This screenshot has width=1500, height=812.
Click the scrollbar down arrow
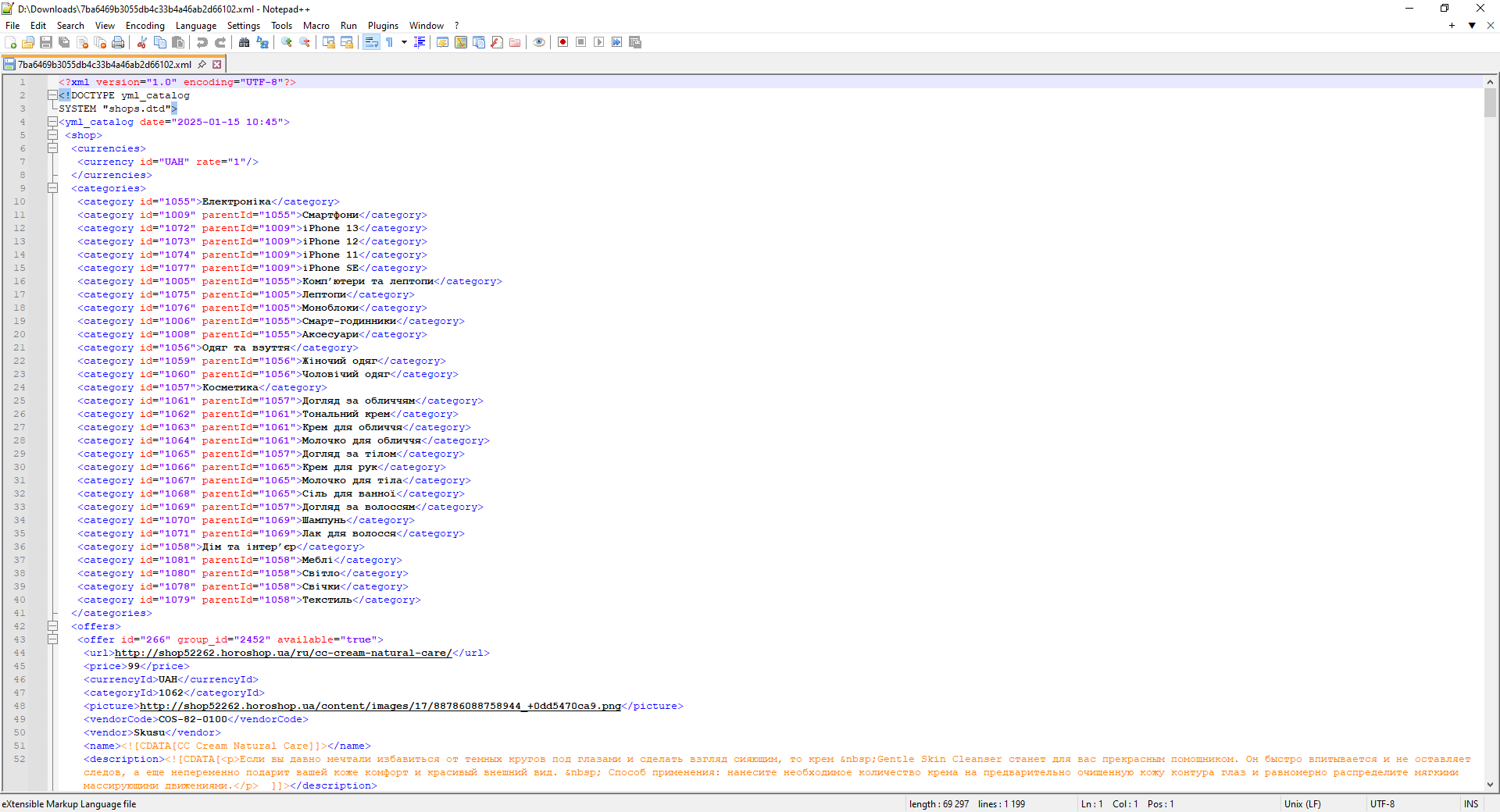1490,785
